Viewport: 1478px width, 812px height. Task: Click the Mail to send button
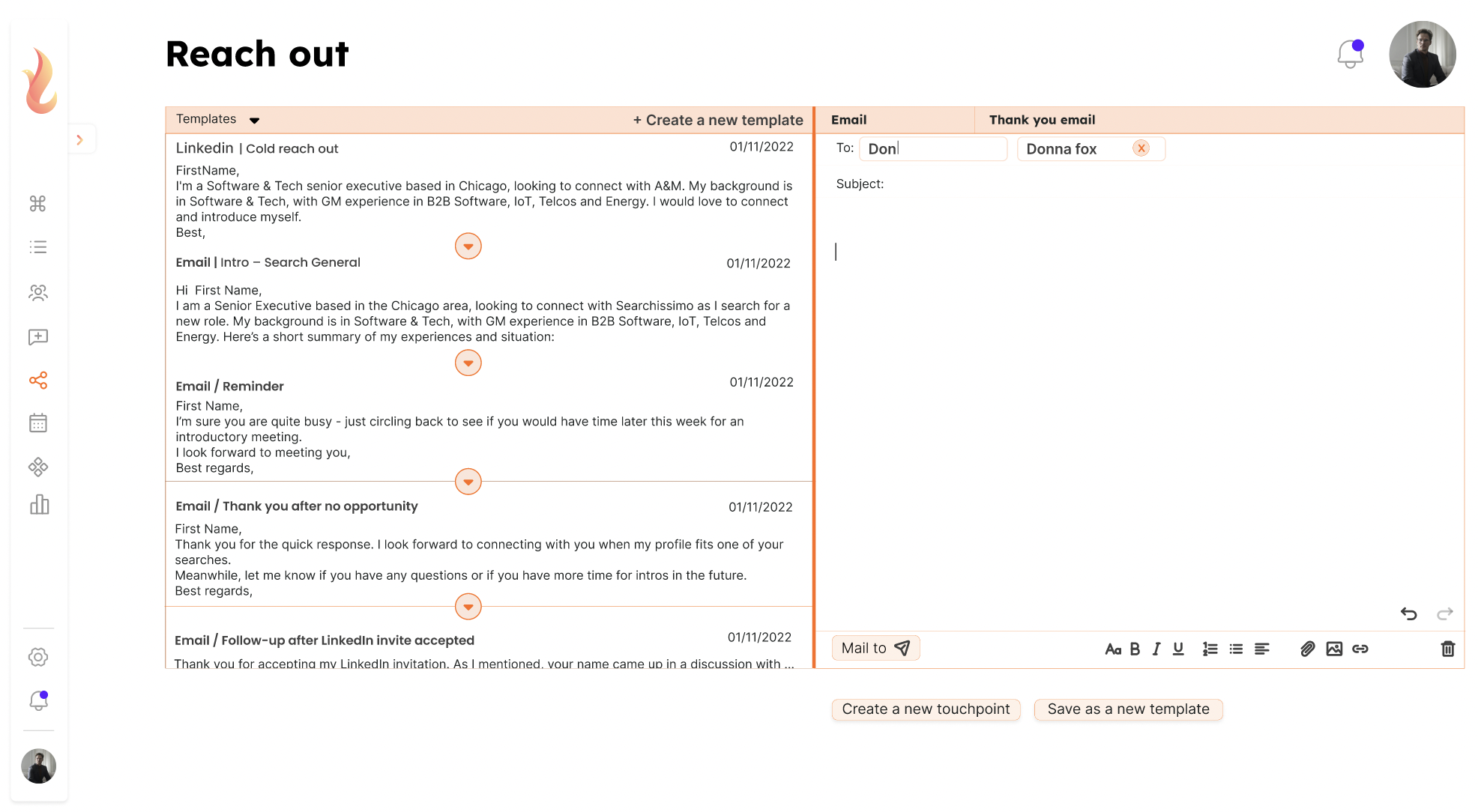click(875, 648)
